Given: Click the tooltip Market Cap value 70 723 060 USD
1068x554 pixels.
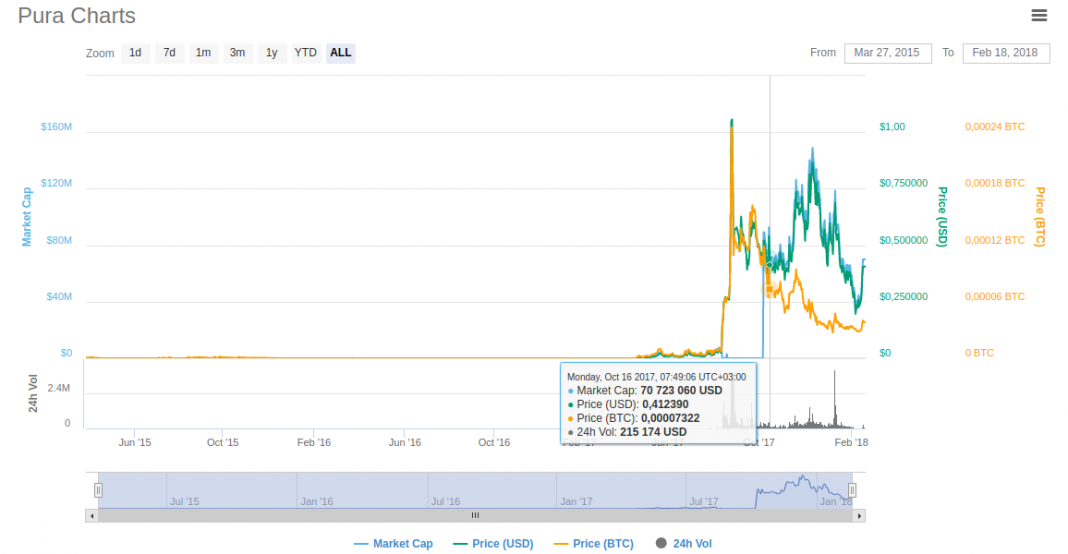Looking at the screenshot, I should pos(681,390).
